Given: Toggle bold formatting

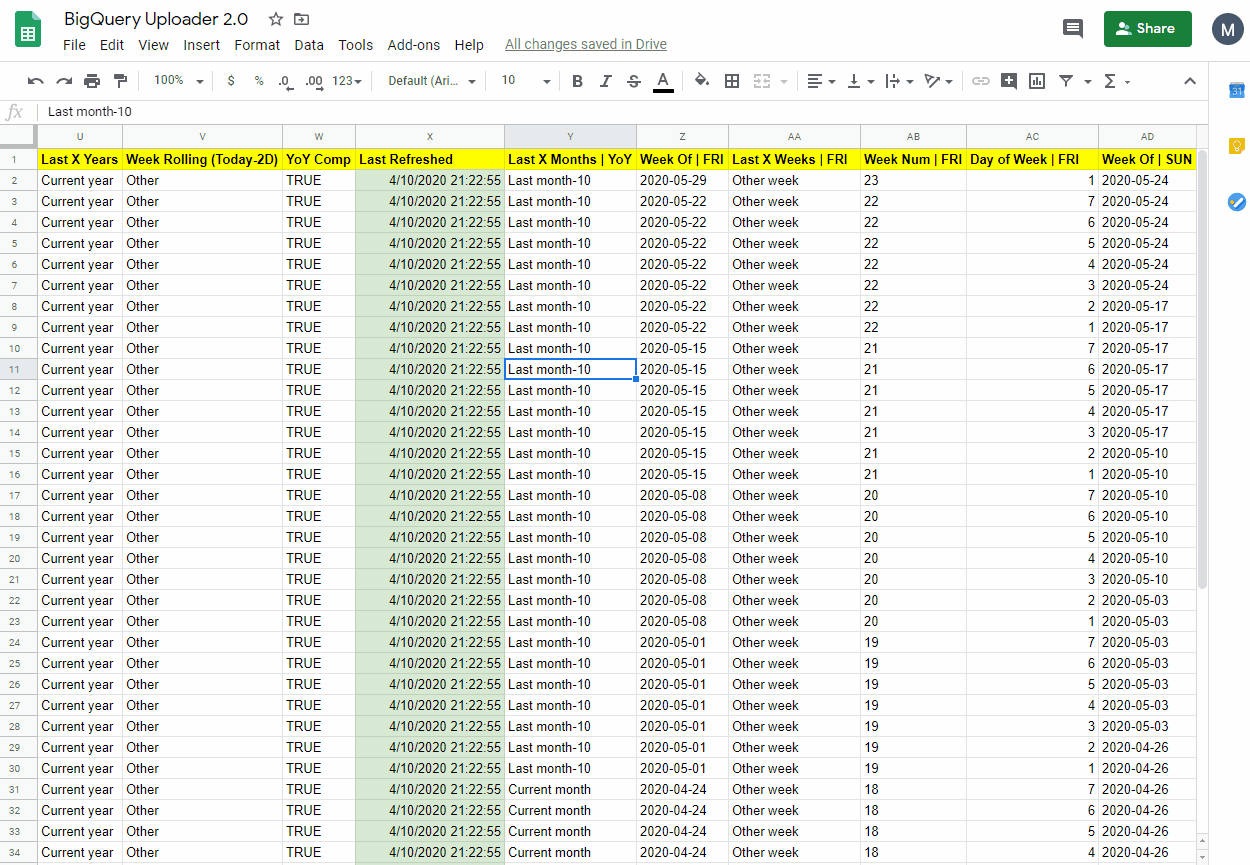Looking at the screenshot, I should (x=577, y=81).
